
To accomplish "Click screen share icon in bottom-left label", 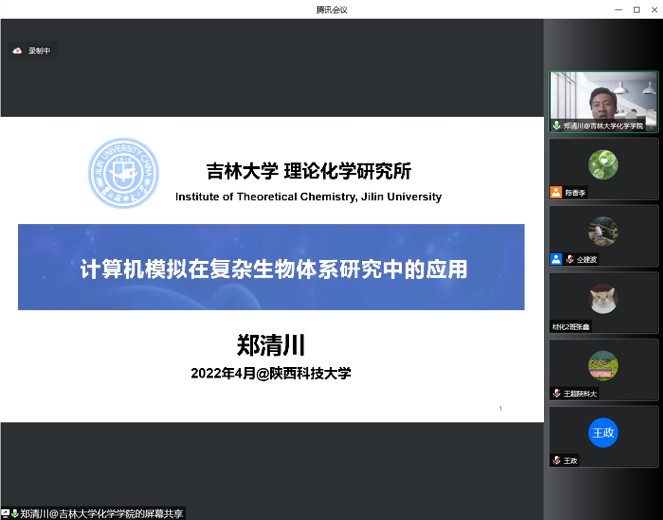I will pyautogui.click(x=5, y=513).
